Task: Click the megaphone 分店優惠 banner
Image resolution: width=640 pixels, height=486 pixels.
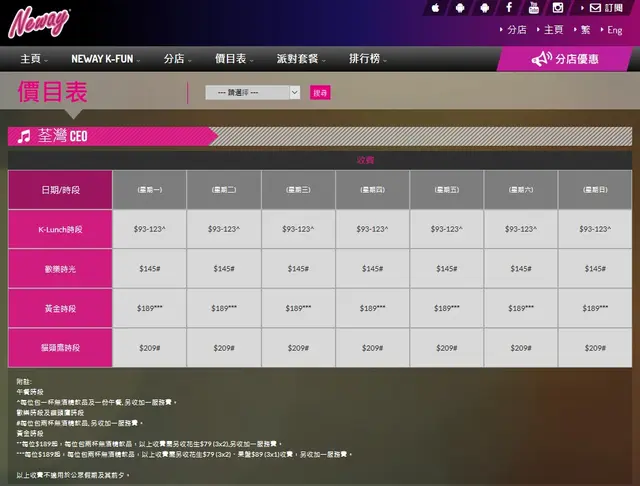Action: click(568, 59)
